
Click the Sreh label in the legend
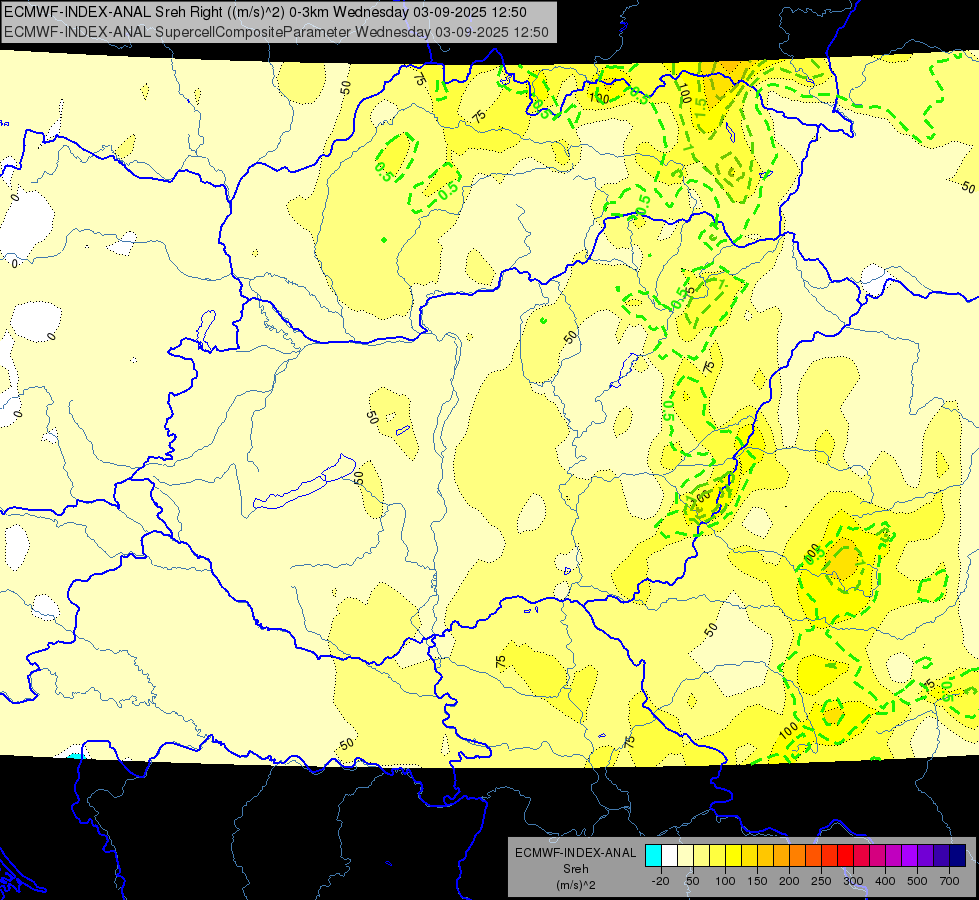[576, 869]
